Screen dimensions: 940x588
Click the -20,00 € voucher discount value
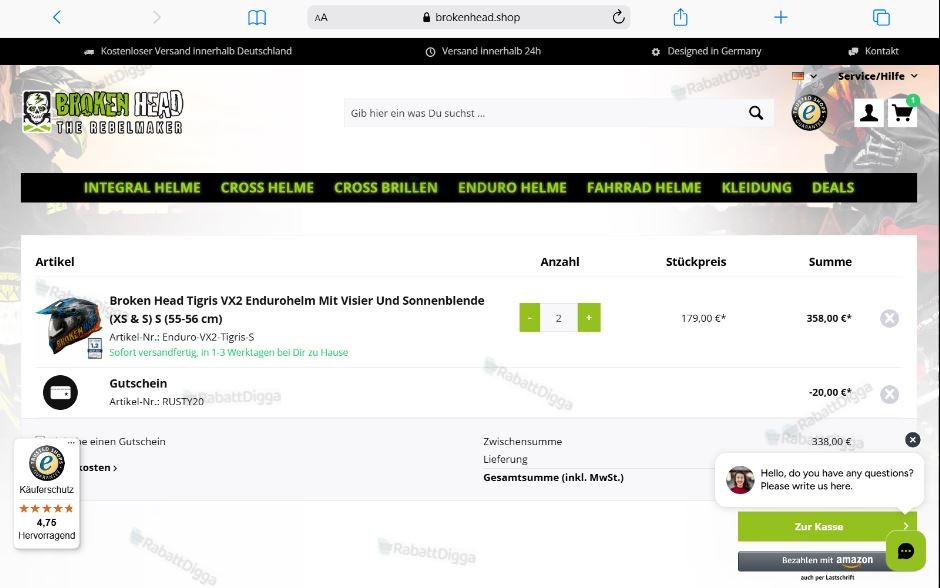point(830,392)
